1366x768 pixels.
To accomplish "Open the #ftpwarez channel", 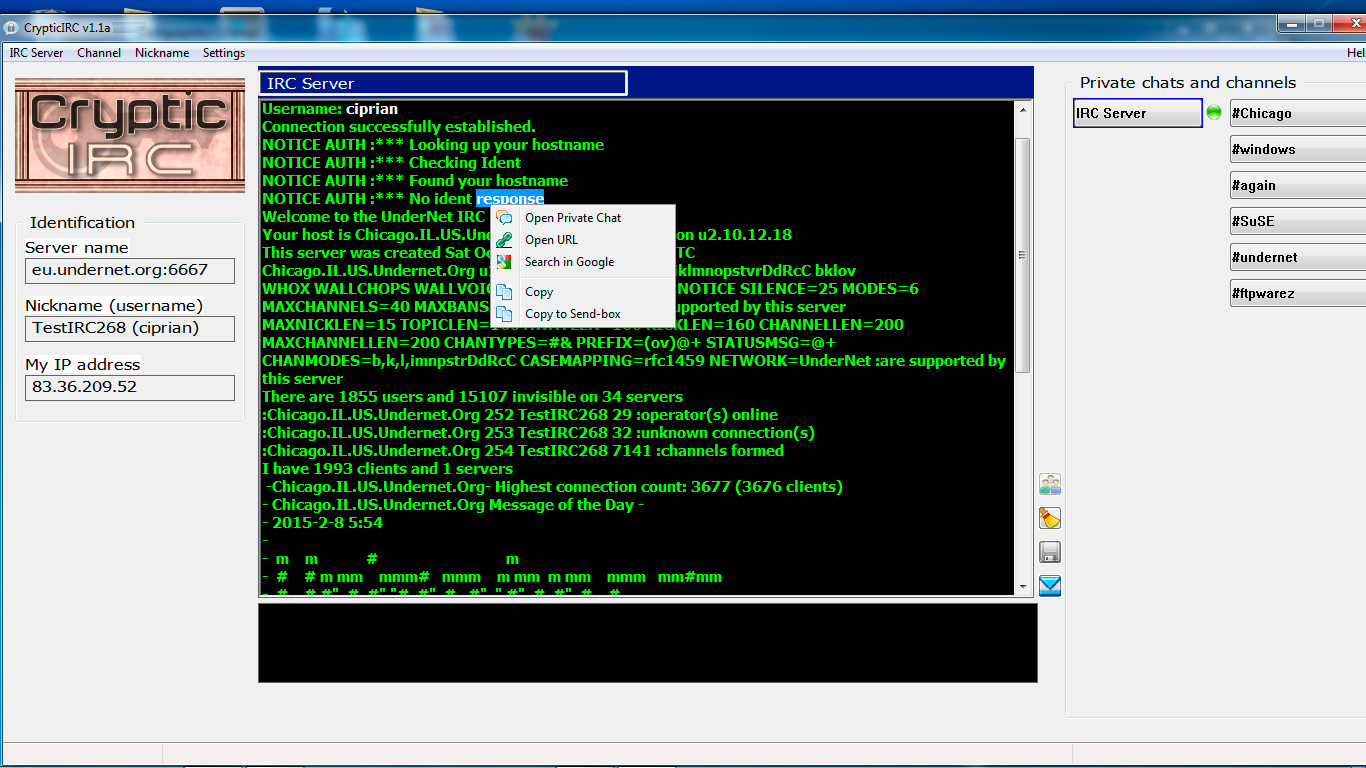I will click(1298, 293).
